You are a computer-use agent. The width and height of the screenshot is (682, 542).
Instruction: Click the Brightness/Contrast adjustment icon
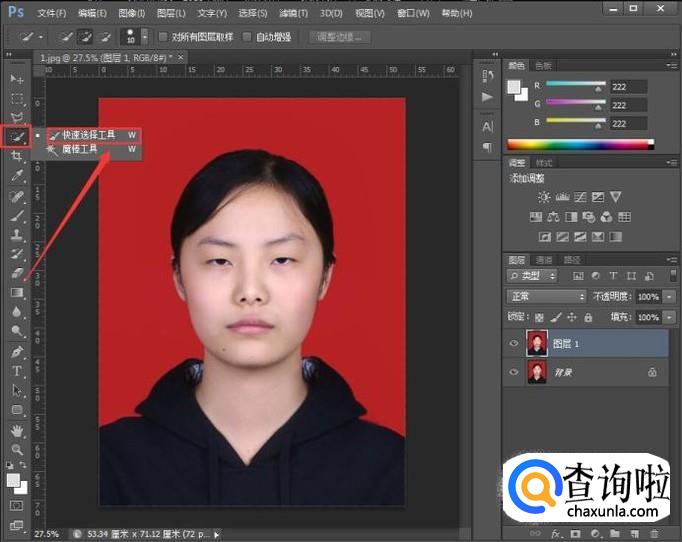543,197
